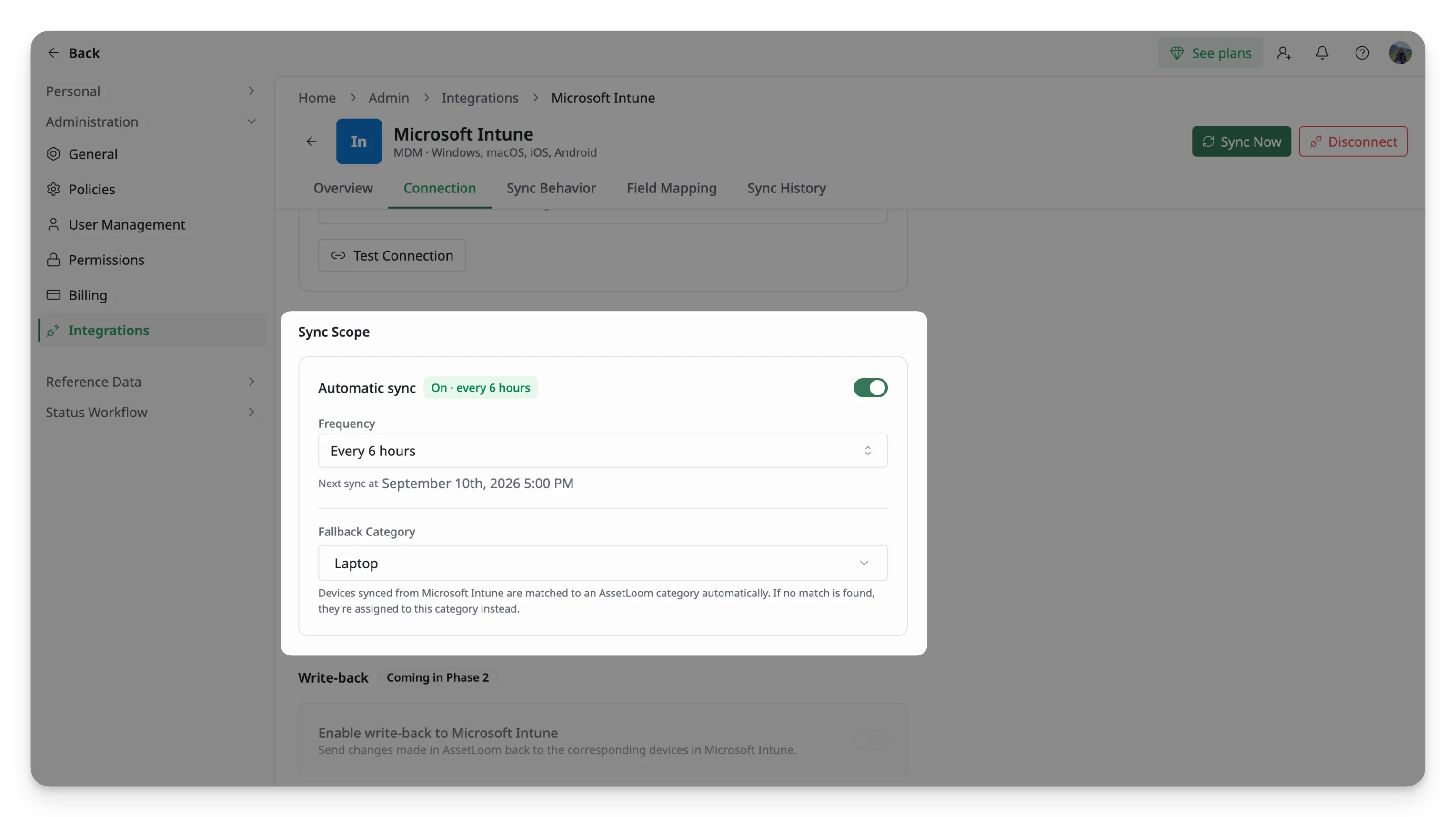Expand the Status Workflow section
1456x817 pixels.
click(151, 412)
